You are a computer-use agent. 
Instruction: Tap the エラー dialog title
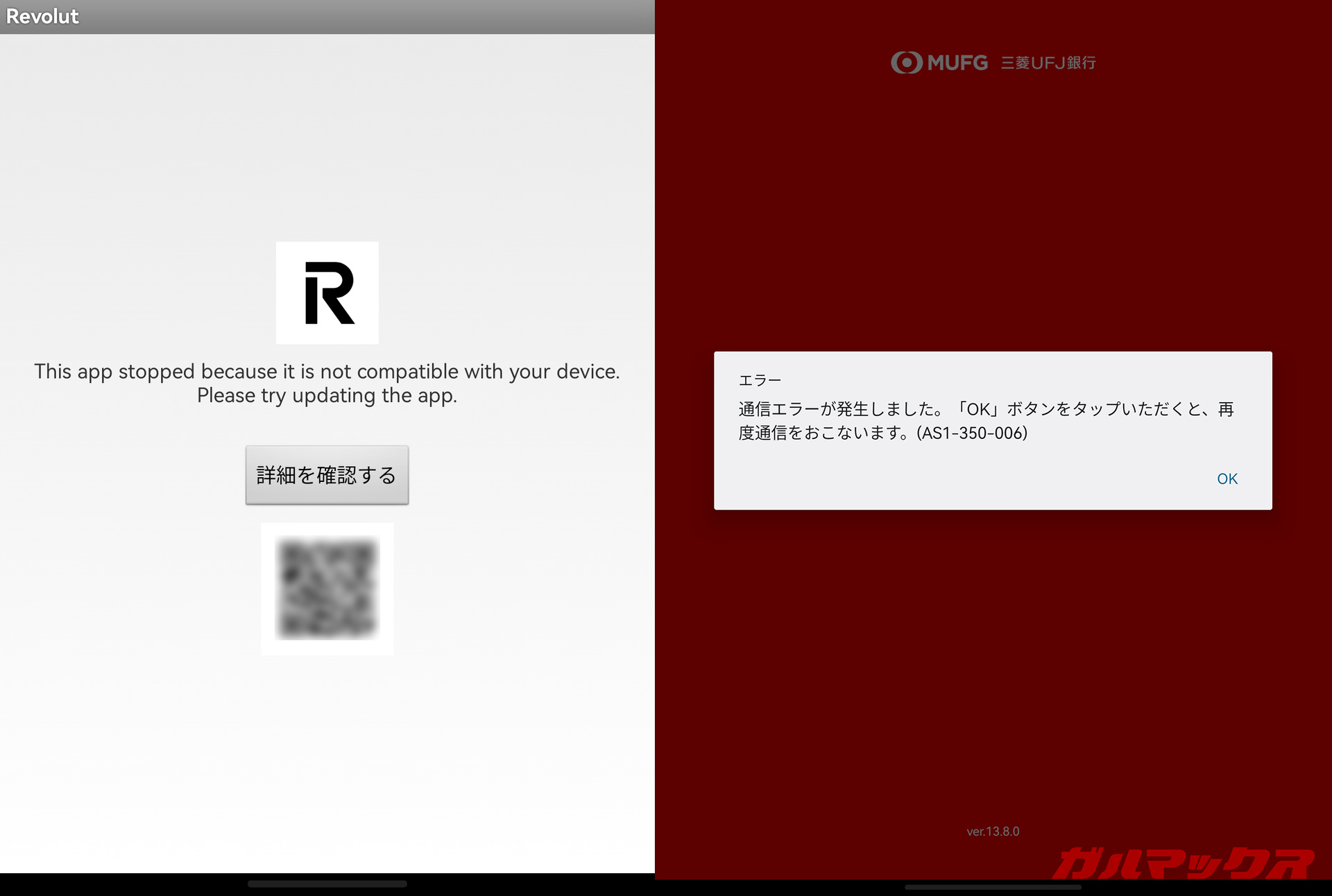[x=760, y=380]
